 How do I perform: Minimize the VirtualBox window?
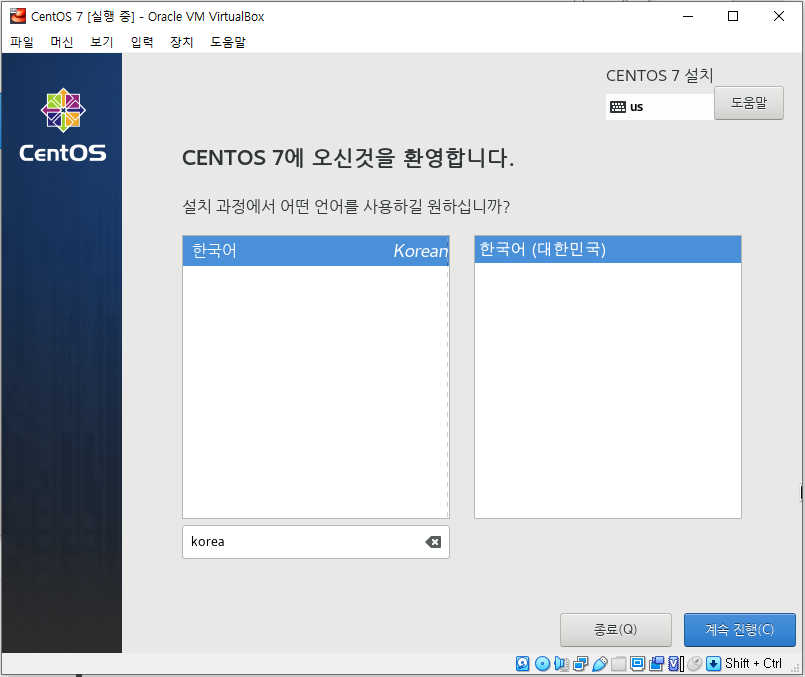[688, 16]
